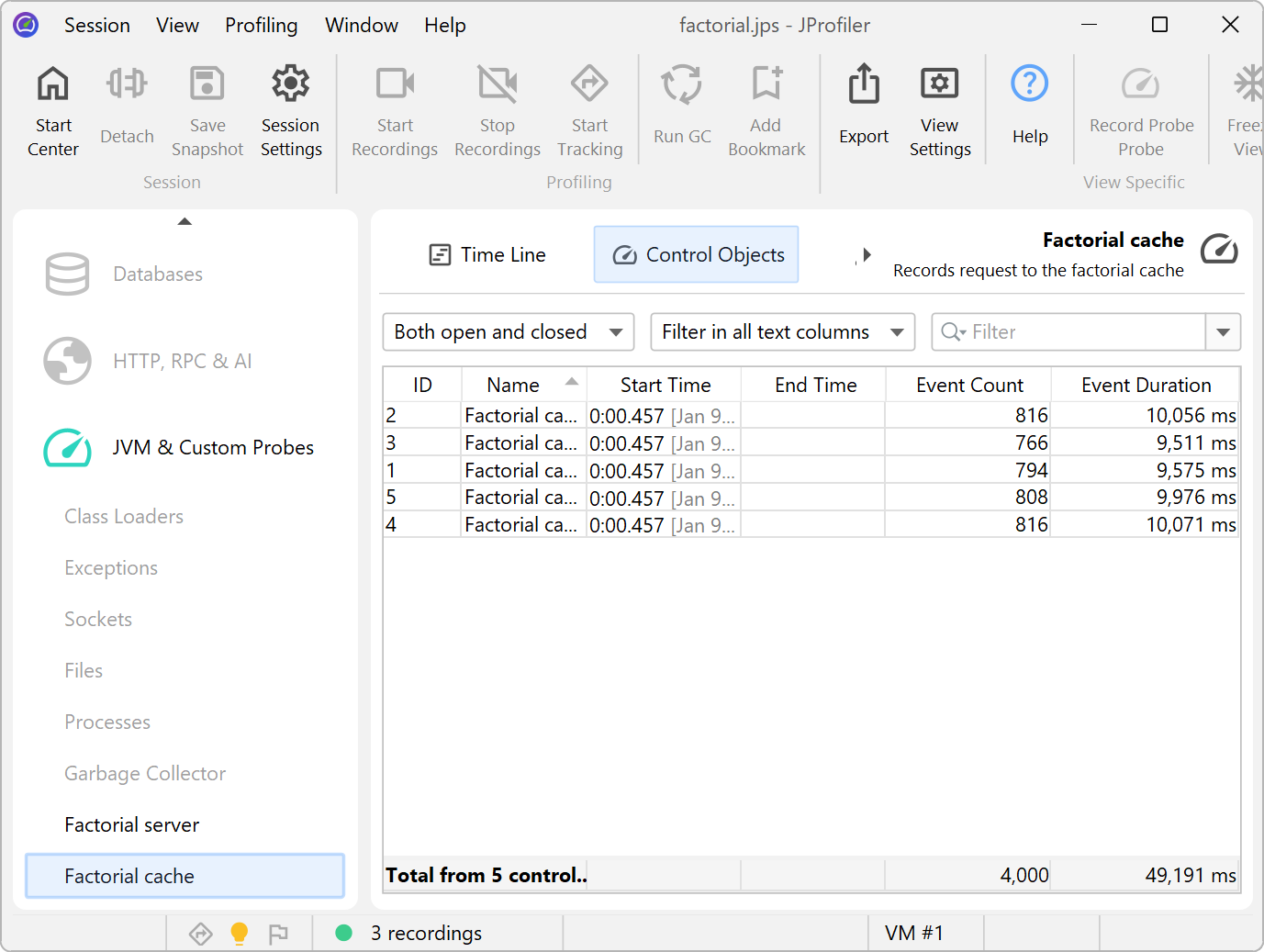Select Factorial server in the sidebar
Viewport: 1264px width, 952px height.
(132, 825)
